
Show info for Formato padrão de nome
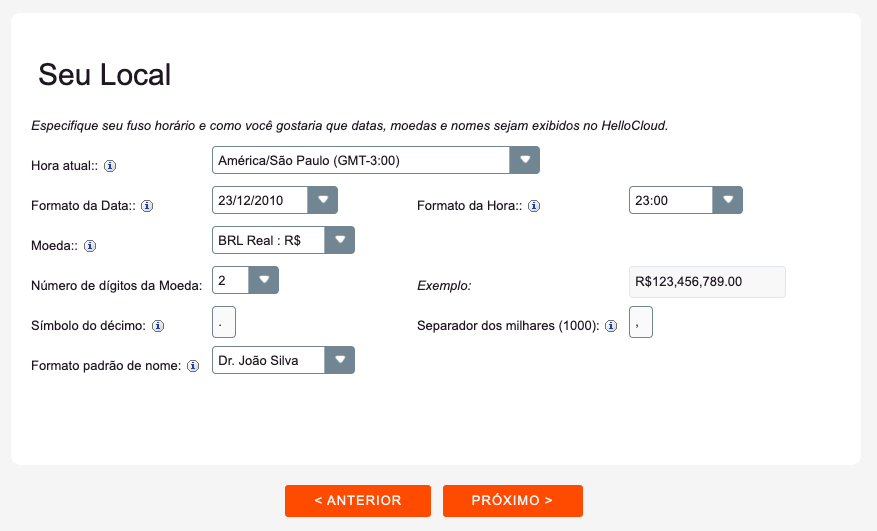click(193, 366)
